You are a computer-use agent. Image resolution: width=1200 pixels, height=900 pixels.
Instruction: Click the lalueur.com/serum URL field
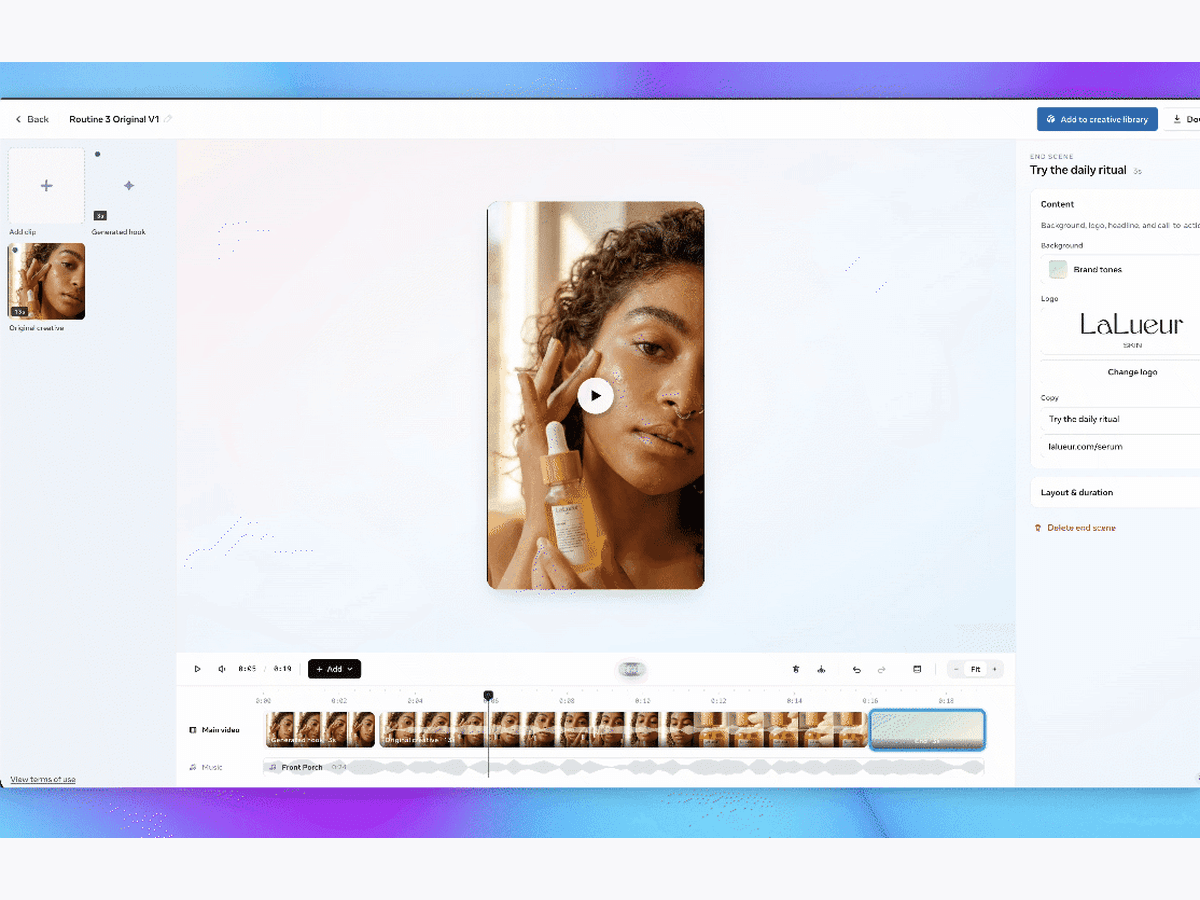pyautogui.click(x=1120, y=446)
